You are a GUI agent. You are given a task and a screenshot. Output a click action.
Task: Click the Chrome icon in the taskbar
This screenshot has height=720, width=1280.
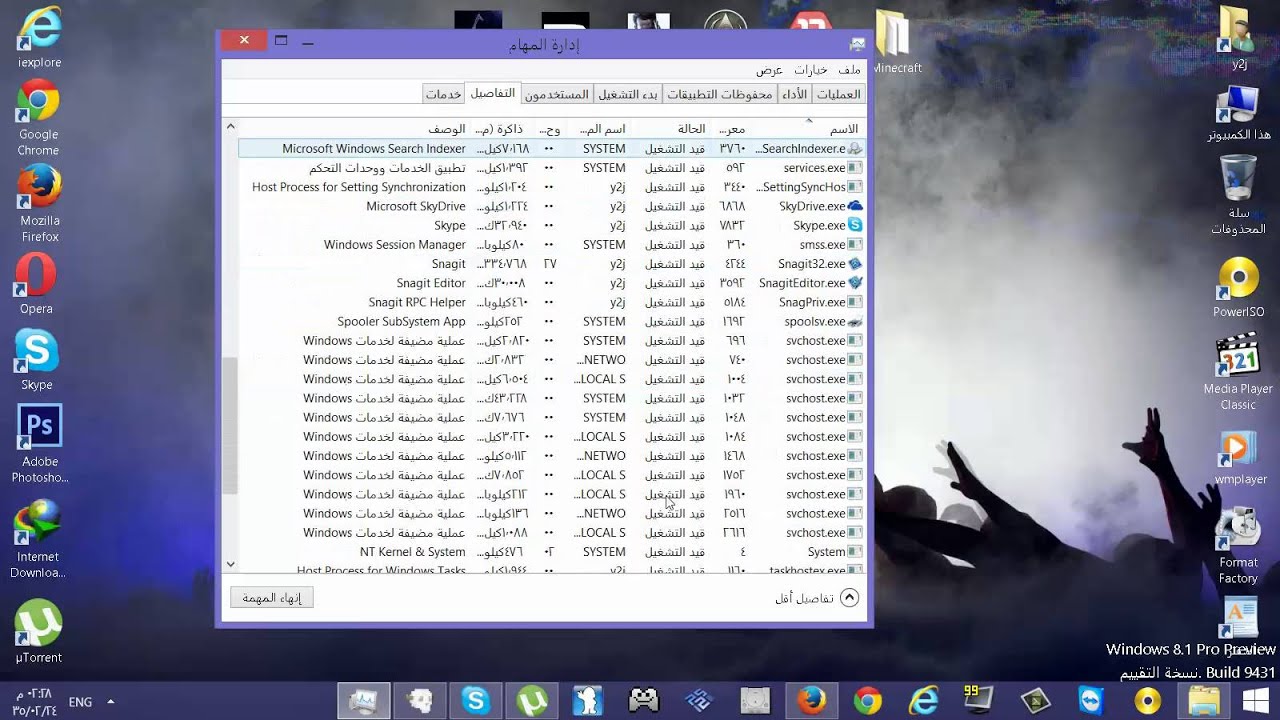point(867,700)
